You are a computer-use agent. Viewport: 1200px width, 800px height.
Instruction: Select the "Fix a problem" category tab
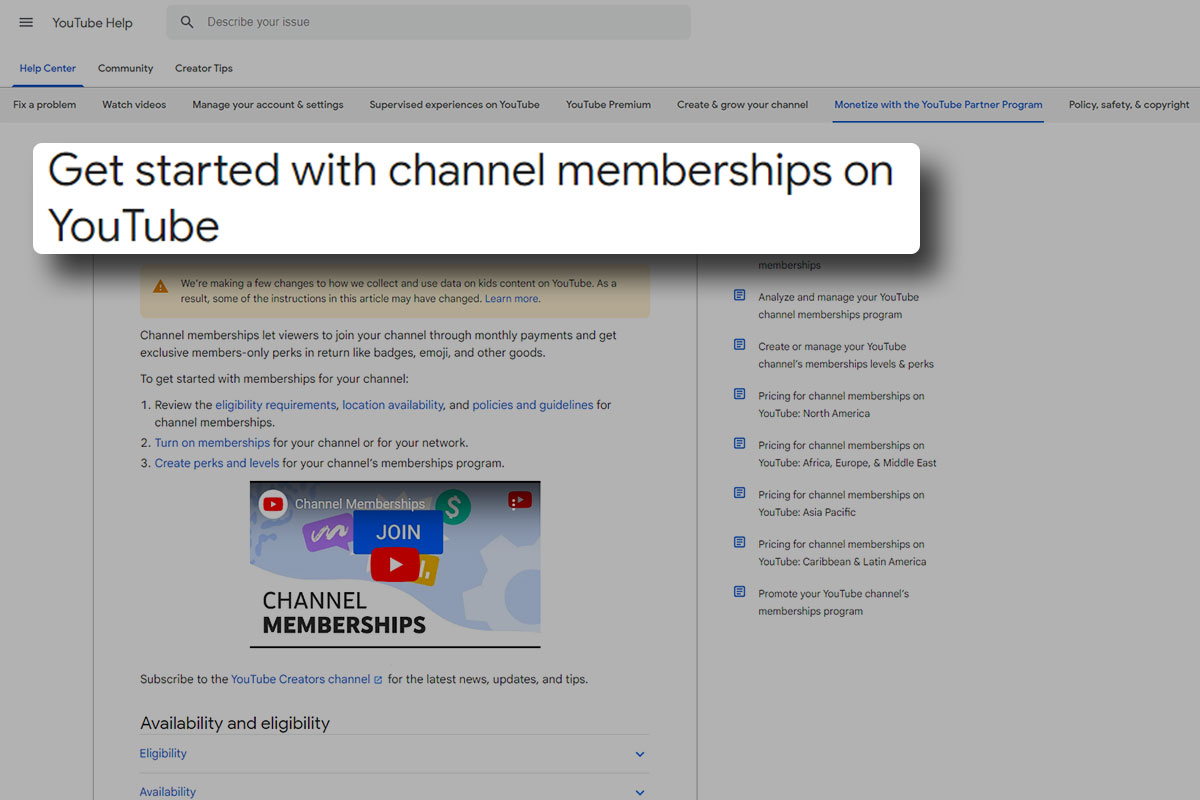pyautogui.click(x=44, y=103)
